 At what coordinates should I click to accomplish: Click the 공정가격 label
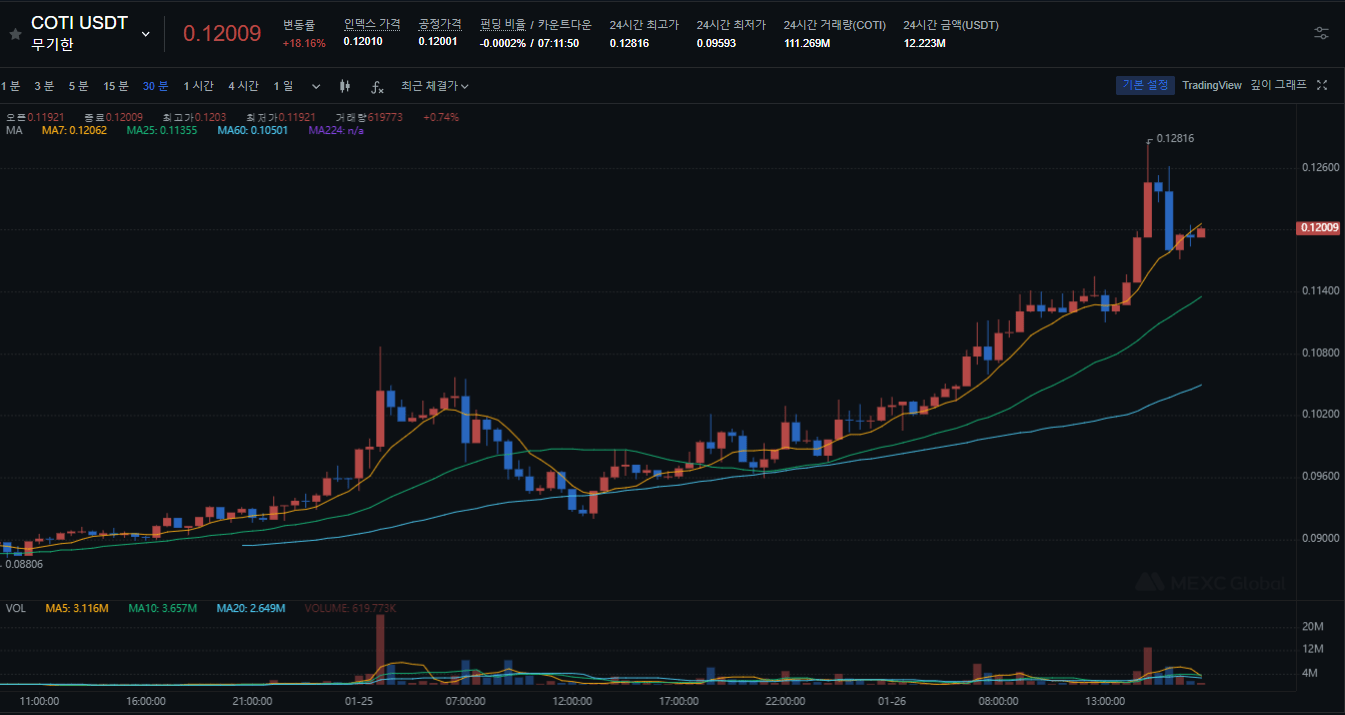click(440, 24)
